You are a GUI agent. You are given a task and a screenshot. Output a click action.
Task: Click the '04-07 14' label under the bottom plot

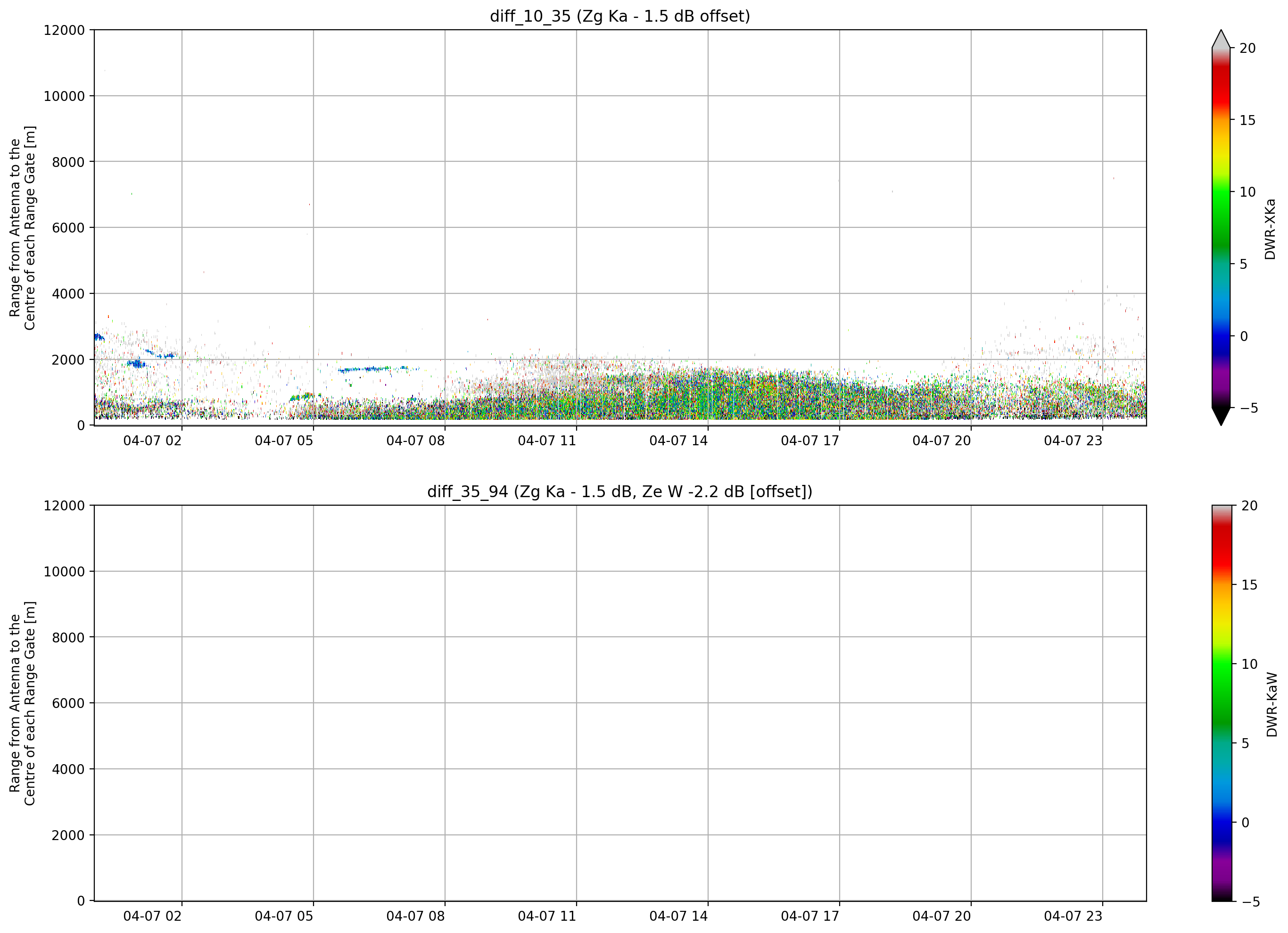pos(678,916)
